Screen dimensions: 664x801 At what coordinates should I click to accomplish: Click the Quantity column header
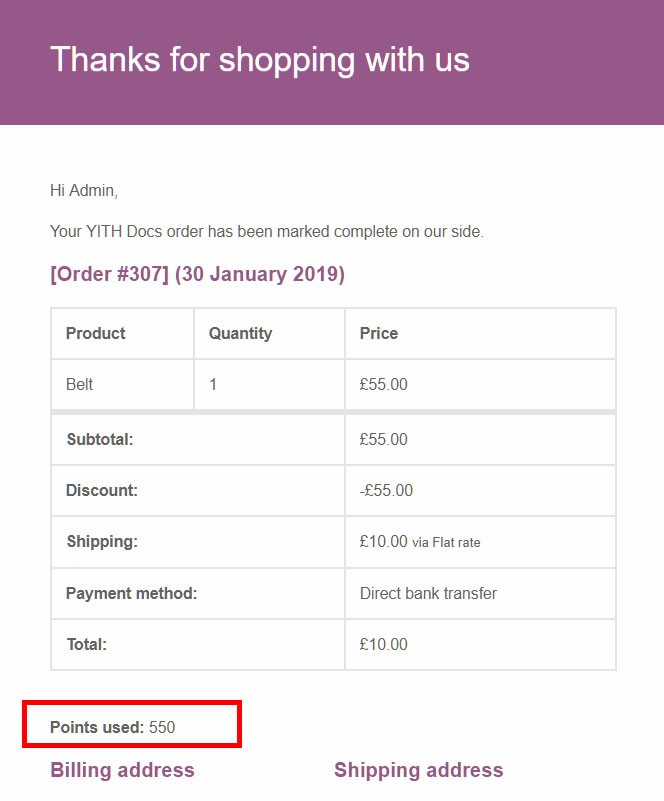click(240, 334)
